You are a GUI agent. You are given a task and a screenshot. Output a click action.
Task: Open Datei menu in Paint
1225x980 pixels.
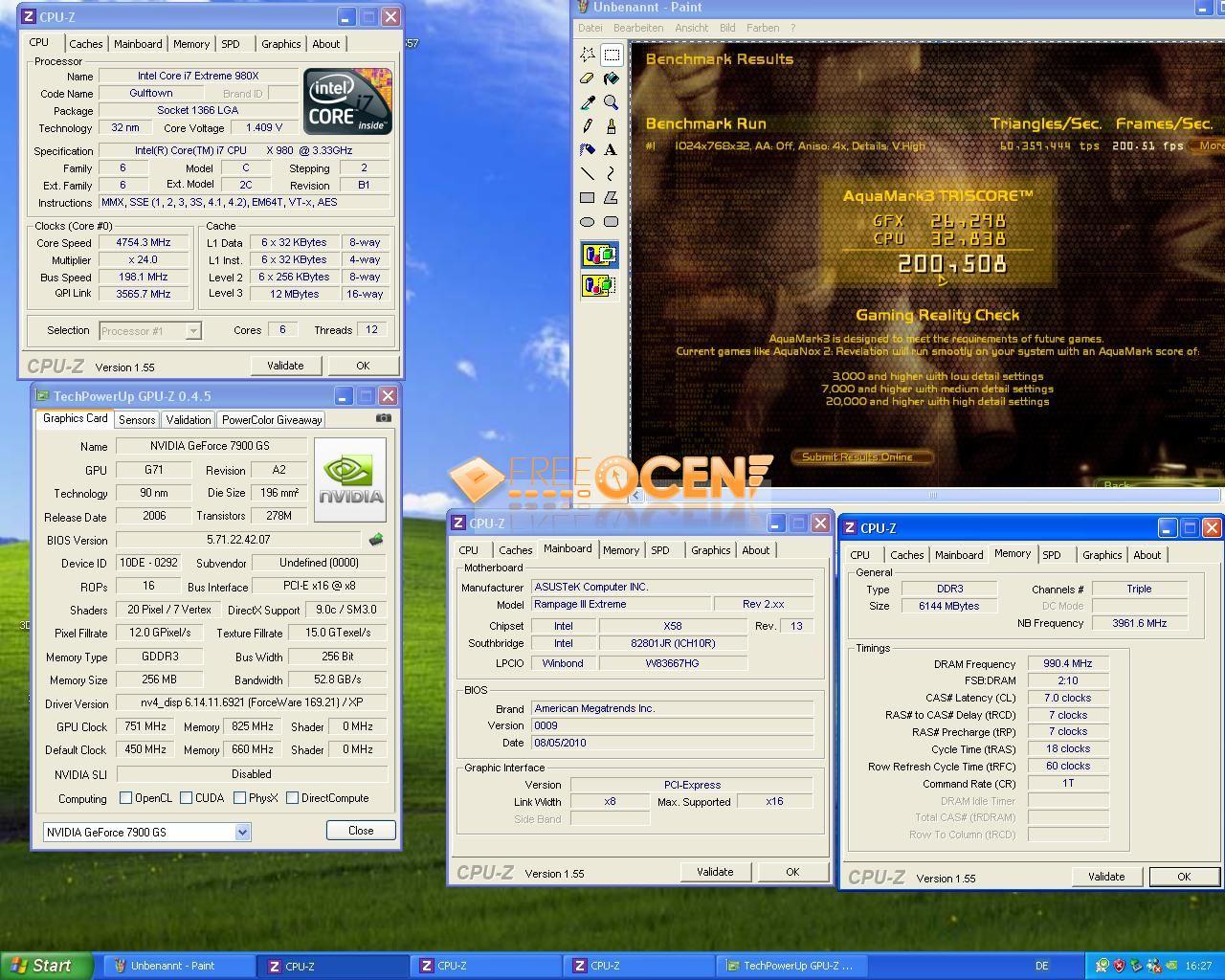click(x=590, y=28)
